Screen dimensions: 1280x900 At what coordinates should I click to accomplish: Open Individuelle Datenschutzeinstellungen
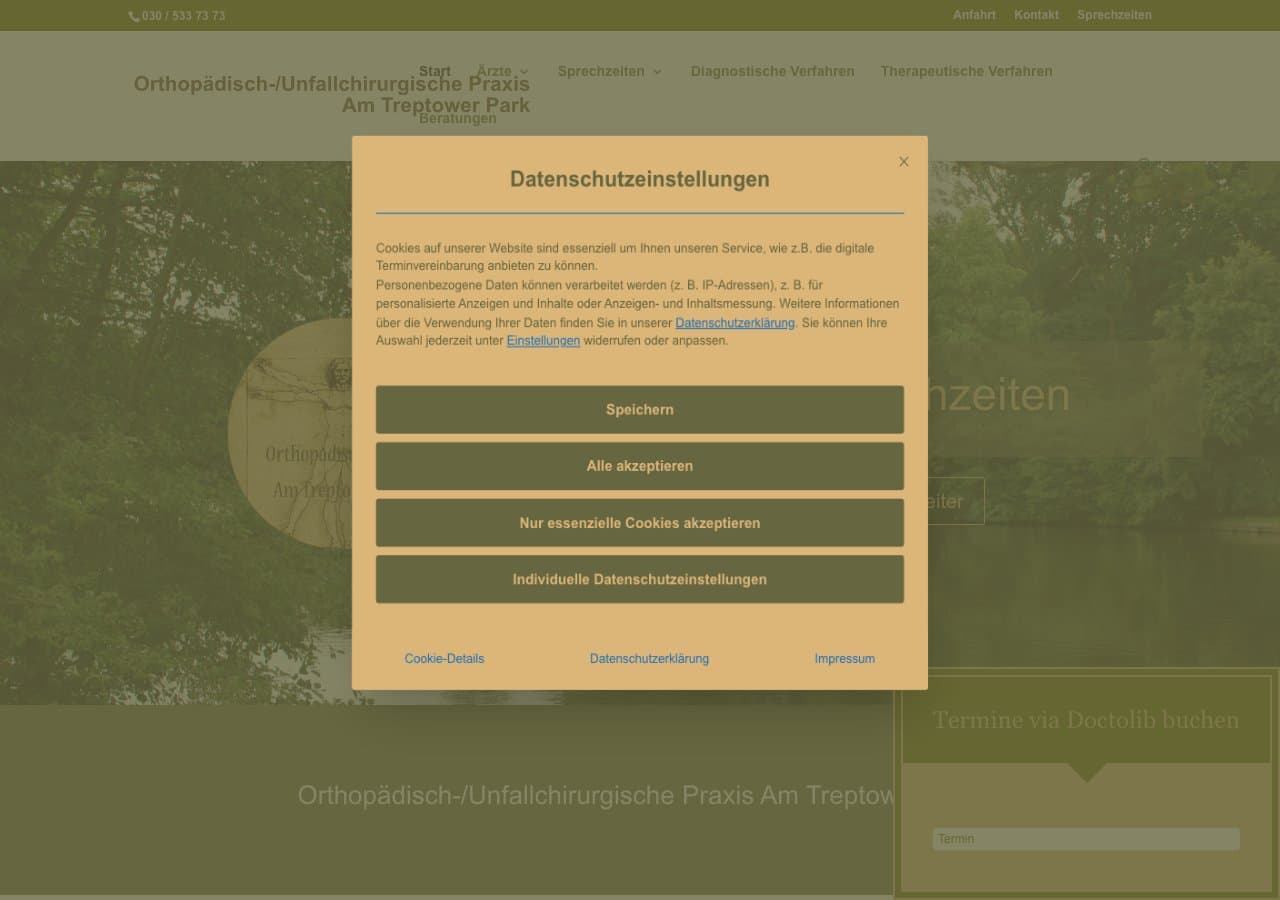639,579
